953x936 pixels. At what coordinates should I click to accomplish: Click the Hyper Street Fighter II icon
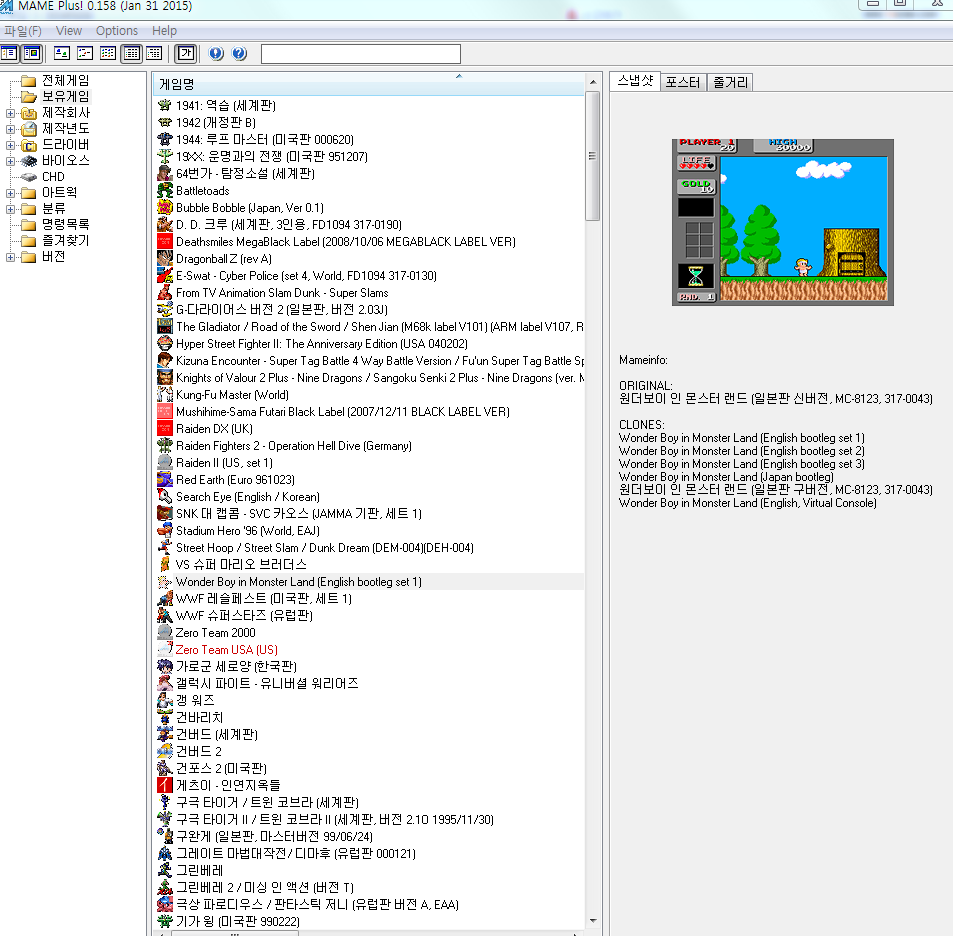(x=165, y=343)
